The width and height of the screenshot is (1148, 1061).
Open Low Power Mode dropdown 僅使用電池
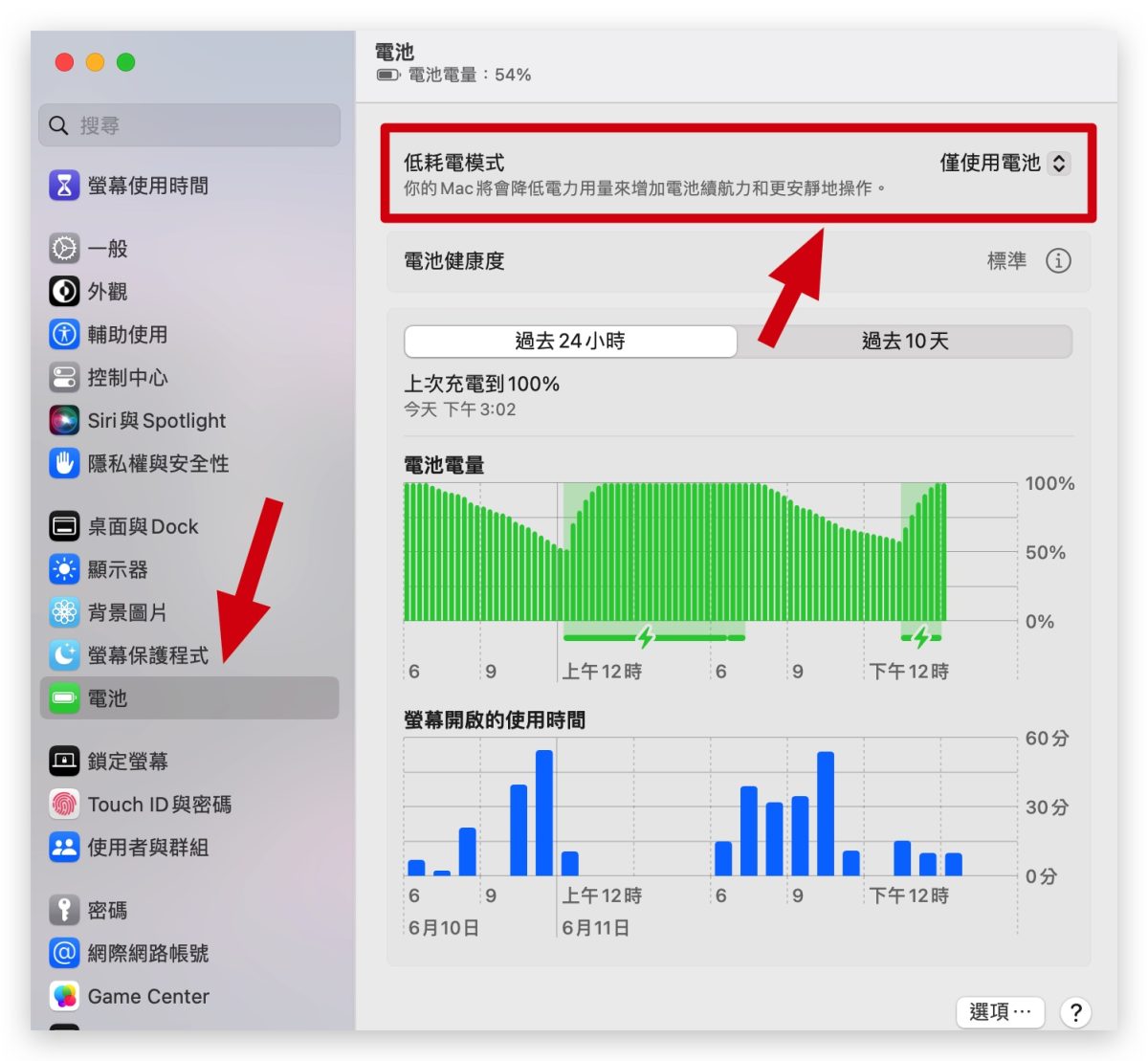coord(1004,163)
